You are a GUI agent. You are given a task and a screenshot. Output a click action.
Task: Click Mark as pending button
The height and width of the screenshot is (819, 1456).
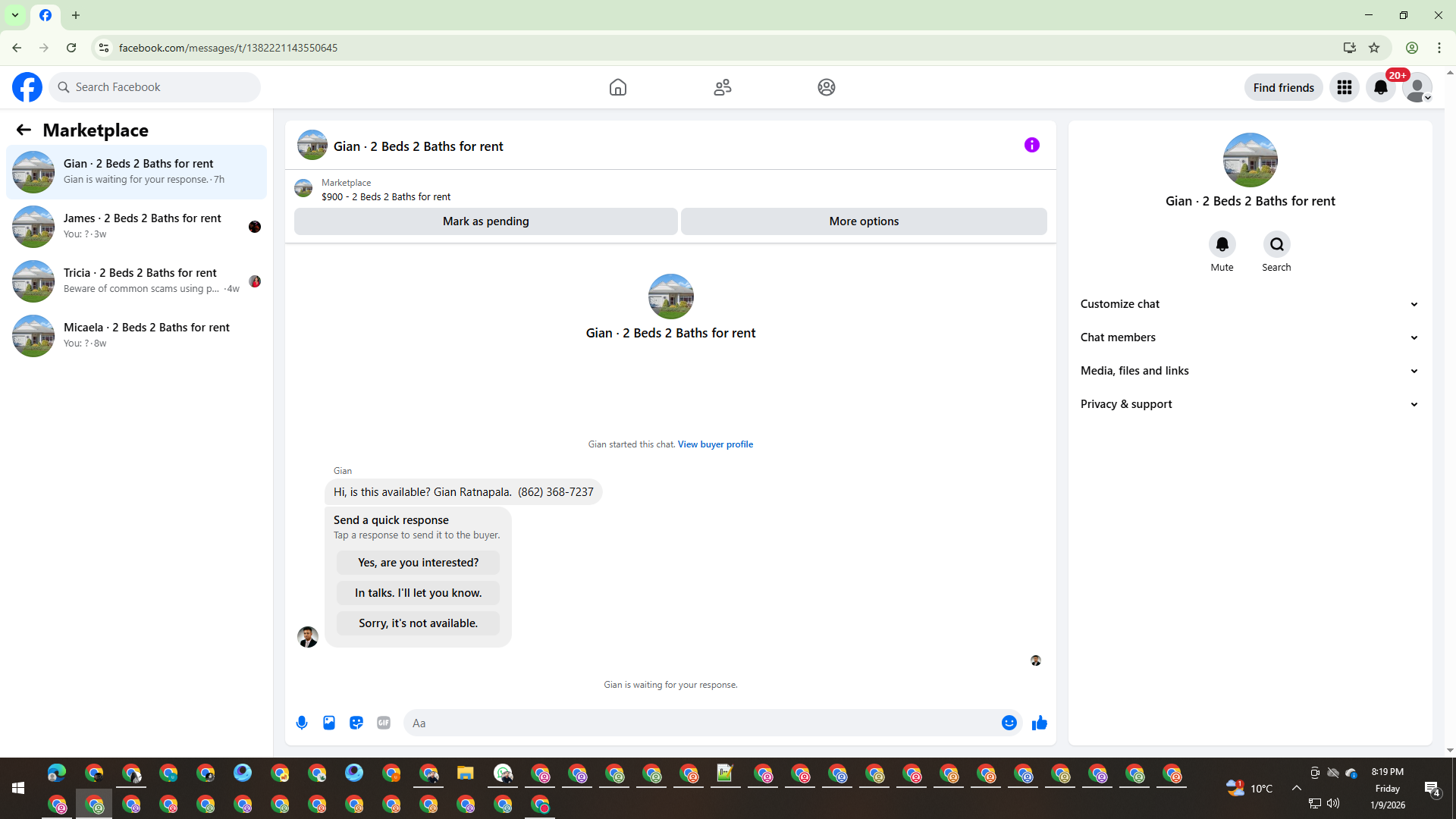[485, 221]
